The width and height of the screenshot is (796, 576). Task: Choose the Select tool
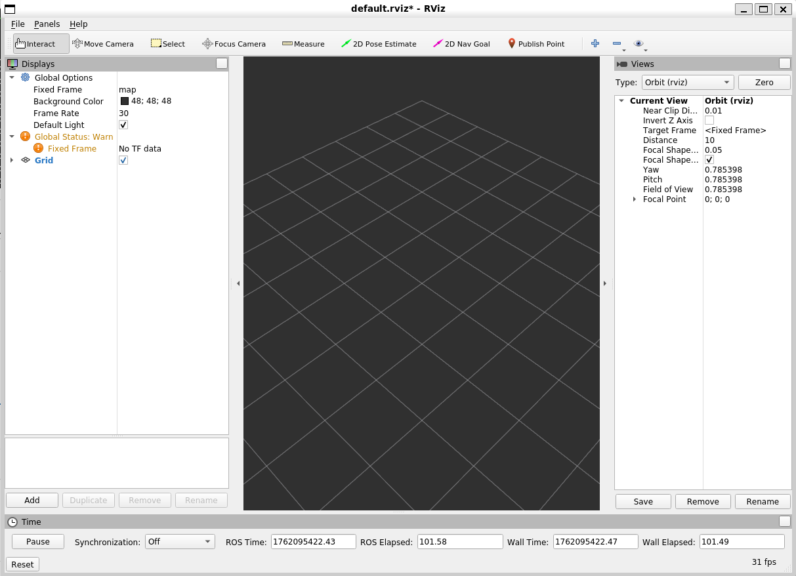[x=168, y=44]
